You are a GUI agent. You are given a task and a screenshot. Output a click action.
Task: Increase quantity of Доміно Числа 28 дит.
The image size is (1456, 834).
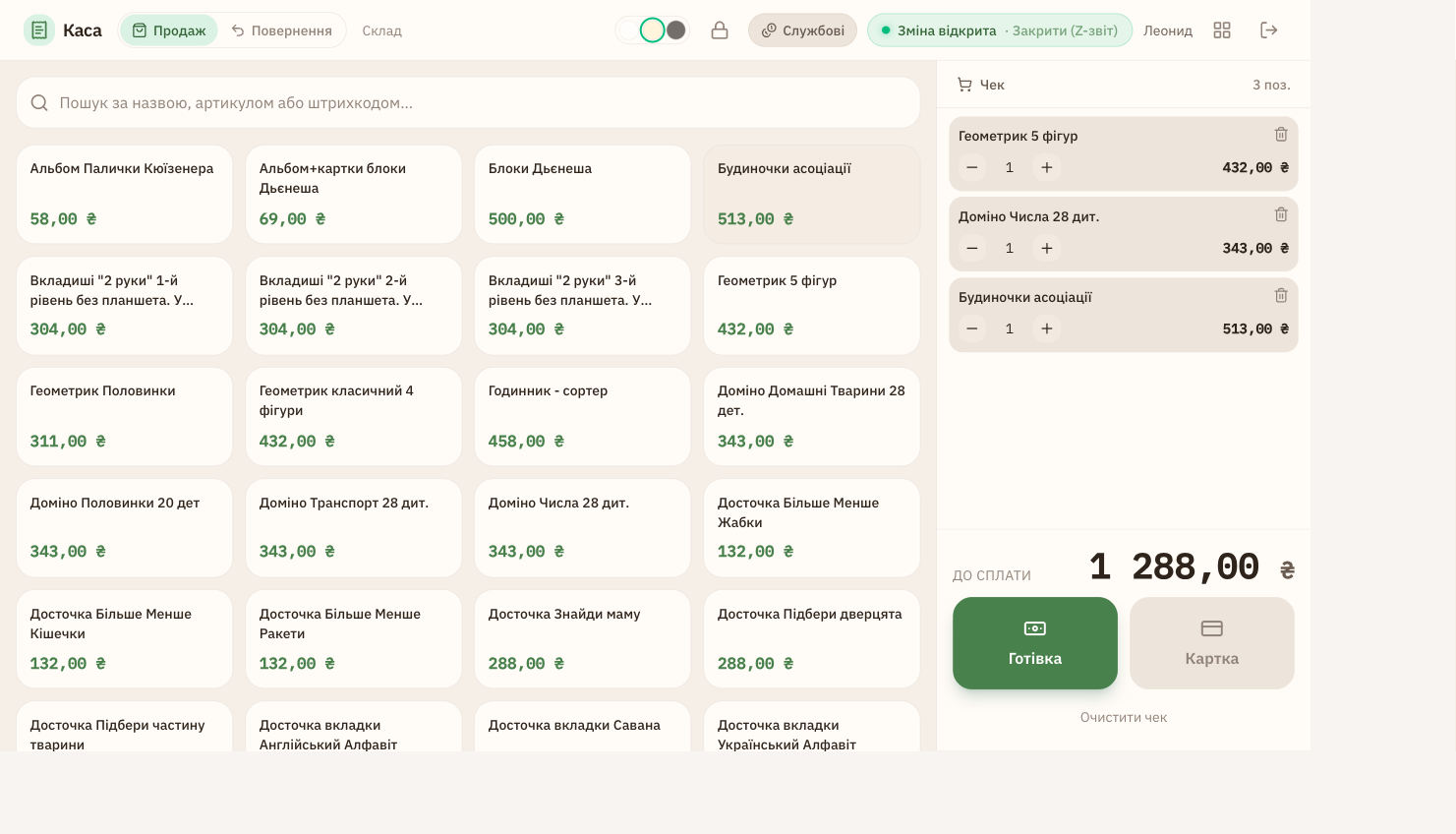(x=1047, y=249)
